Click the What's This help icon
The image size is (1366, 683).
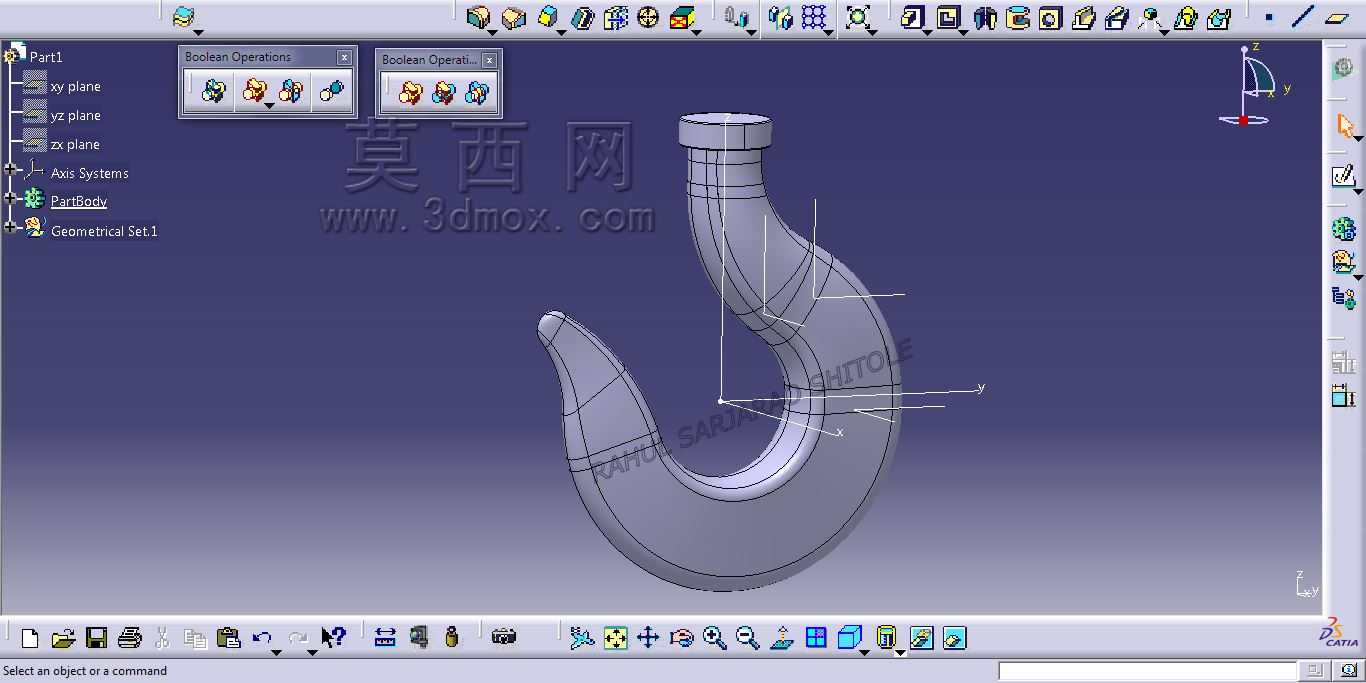click(333, 637)
